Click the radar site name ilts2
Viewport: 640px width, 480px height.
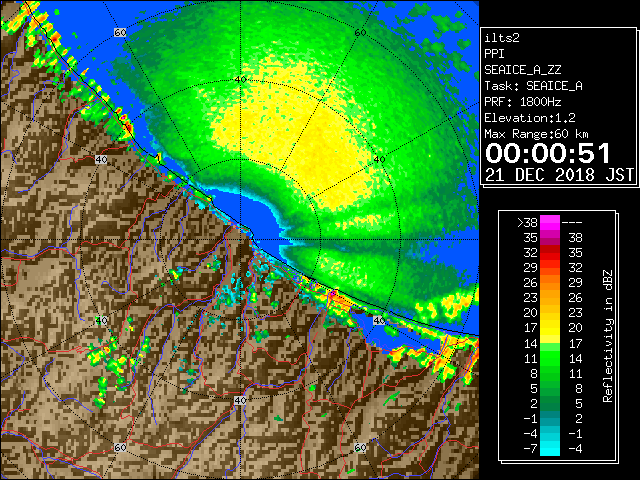(502, 38)
